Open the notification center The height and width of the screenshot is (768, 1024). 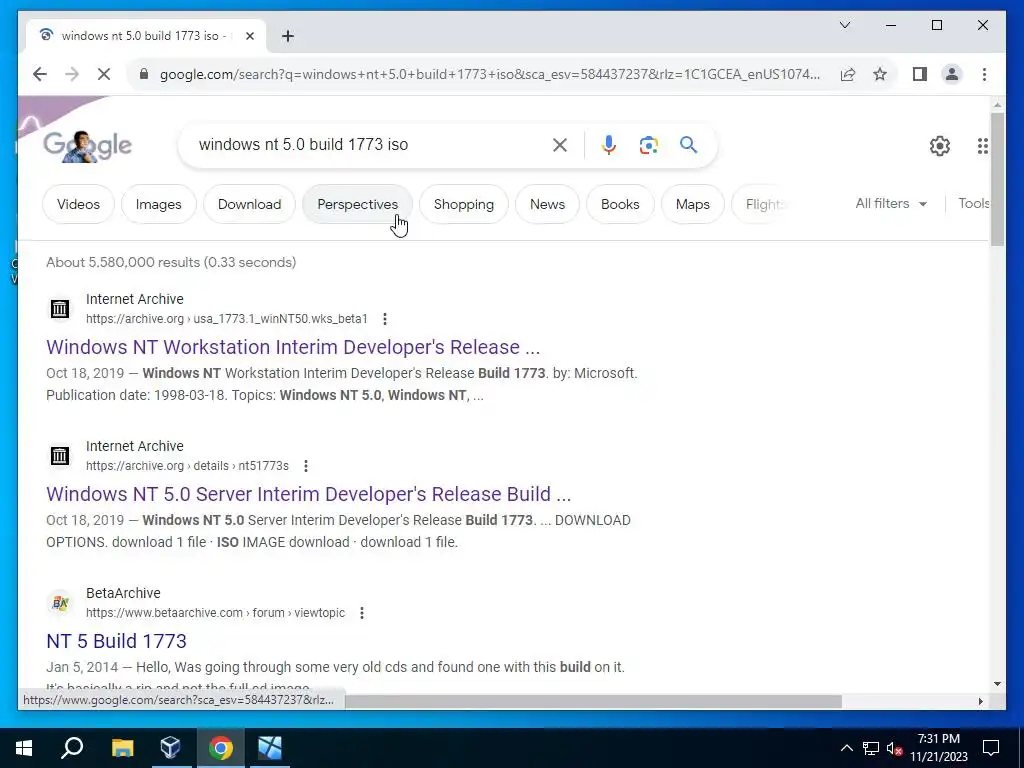[x=991, y=748]
